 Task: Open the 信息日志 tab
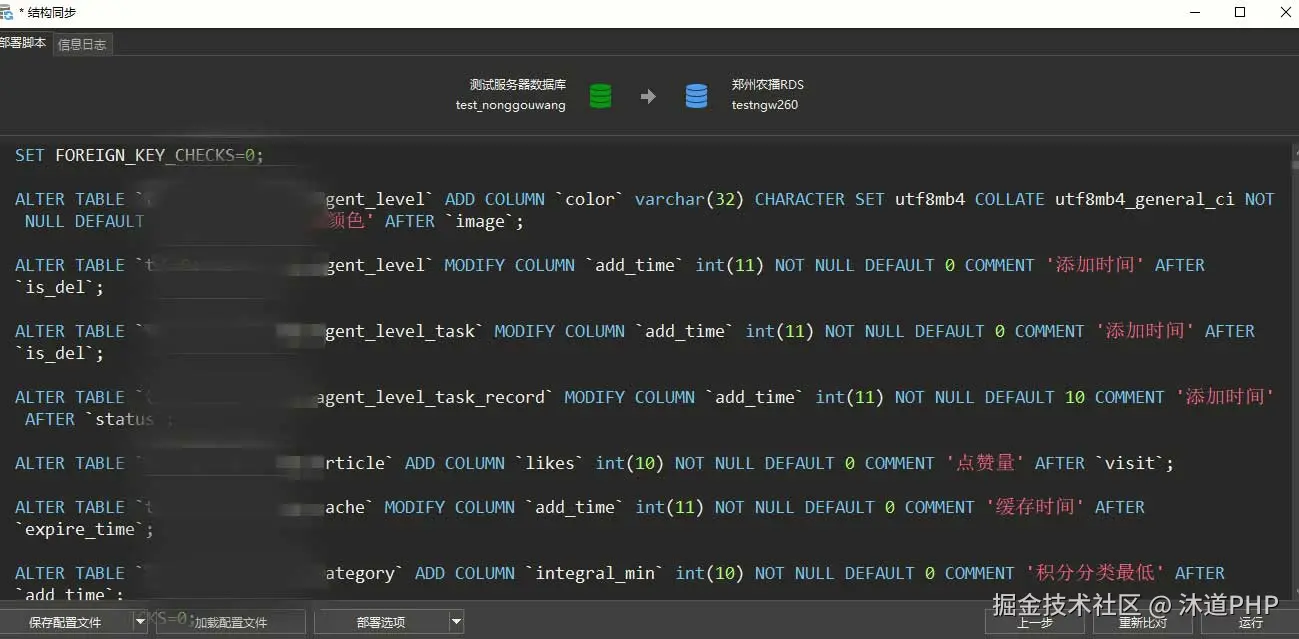tap(82, 44)
